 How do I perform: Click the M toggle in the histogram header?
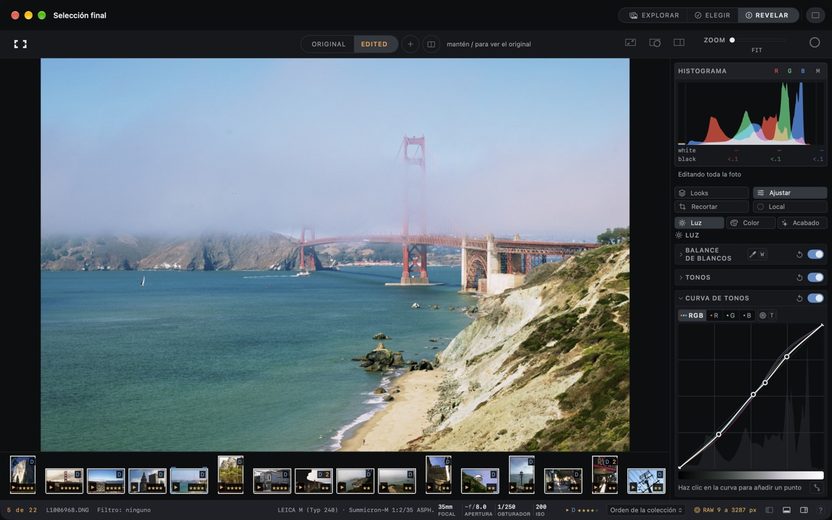[818, 71]
